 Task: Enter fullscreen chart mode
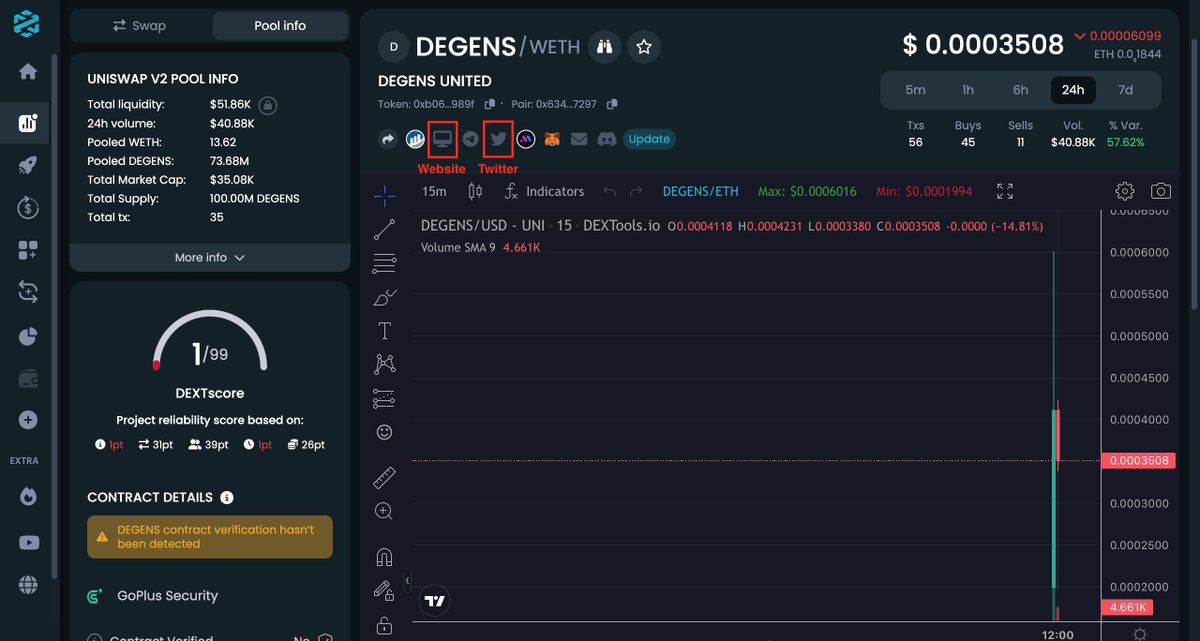pos(1005,191)
